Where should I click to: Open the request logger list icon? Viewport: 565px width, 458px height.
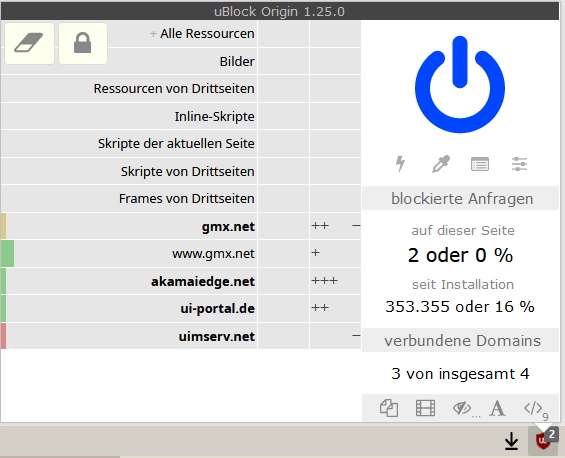[x=480, y=164]
